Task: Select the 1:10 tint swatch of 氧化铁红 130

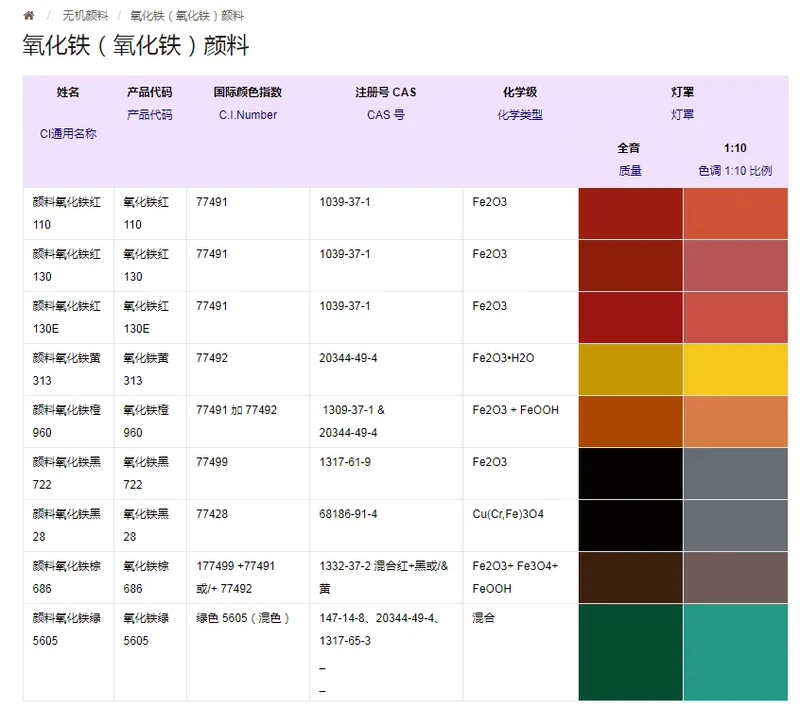Action: (x=736, y=265)
